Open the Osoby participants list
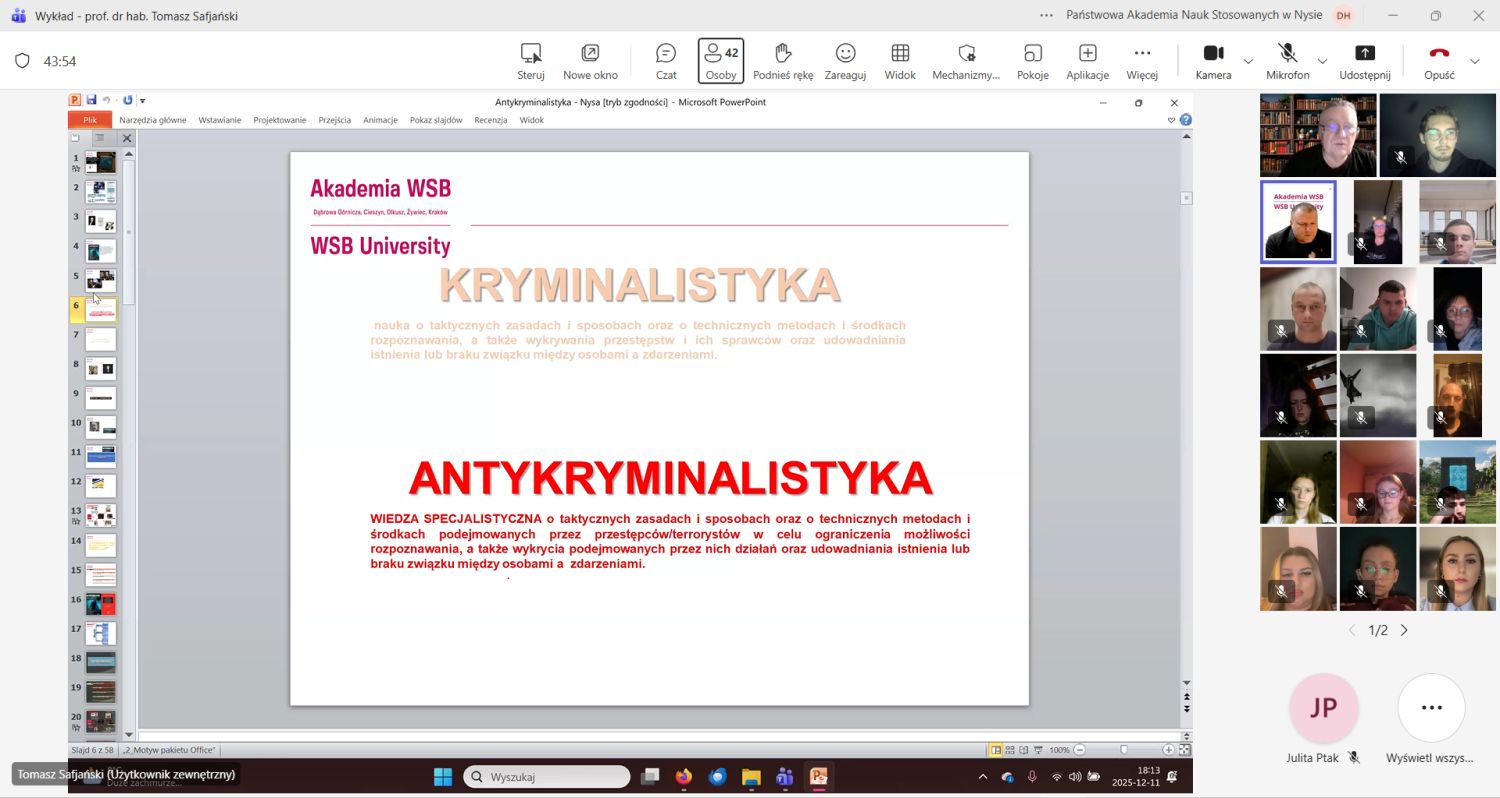Viewport: 1500px width, 798px height. pyautogui.click(x=721, y=61)
